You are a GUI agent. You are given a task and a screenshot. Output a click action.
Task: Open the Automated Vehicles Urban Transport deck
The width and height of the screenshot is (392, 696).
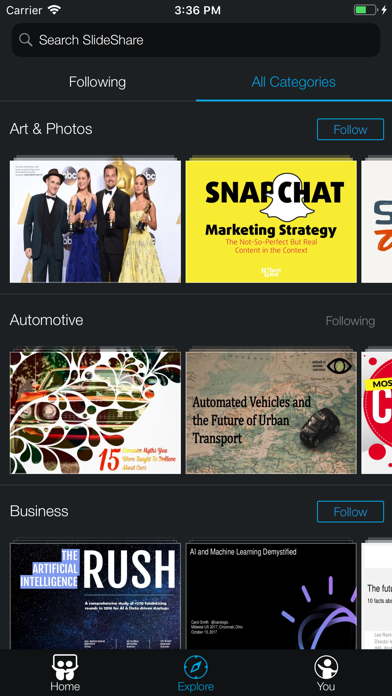tap(271, 412)
